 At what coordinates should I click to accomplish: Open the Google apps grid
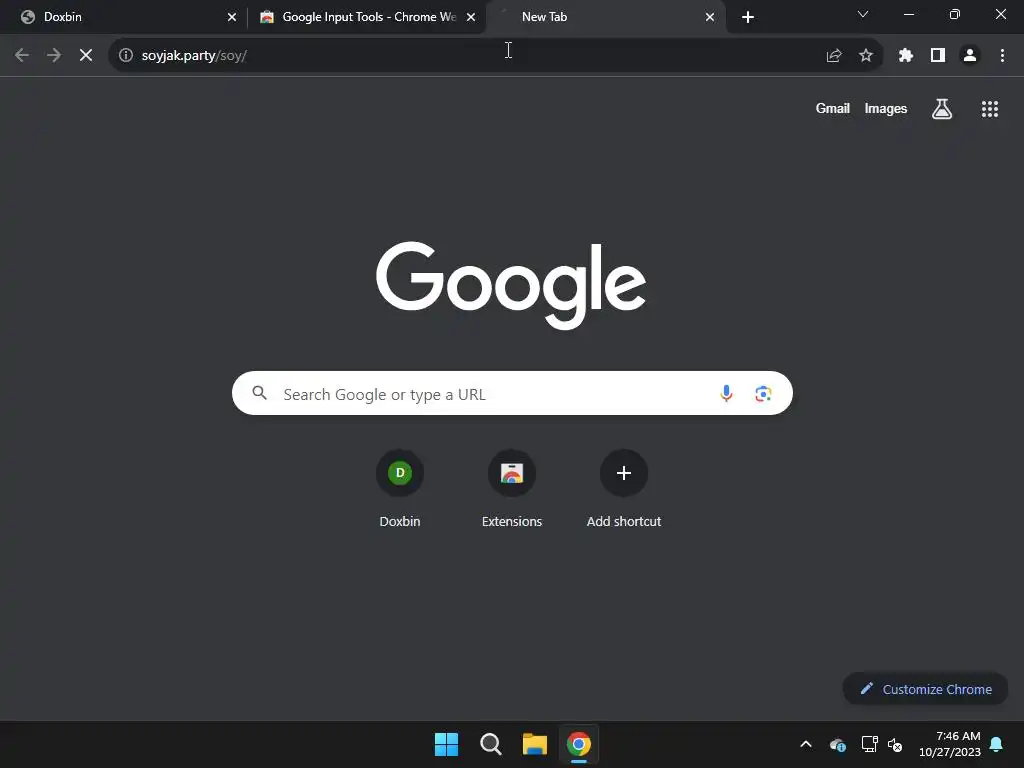[990, 109]
